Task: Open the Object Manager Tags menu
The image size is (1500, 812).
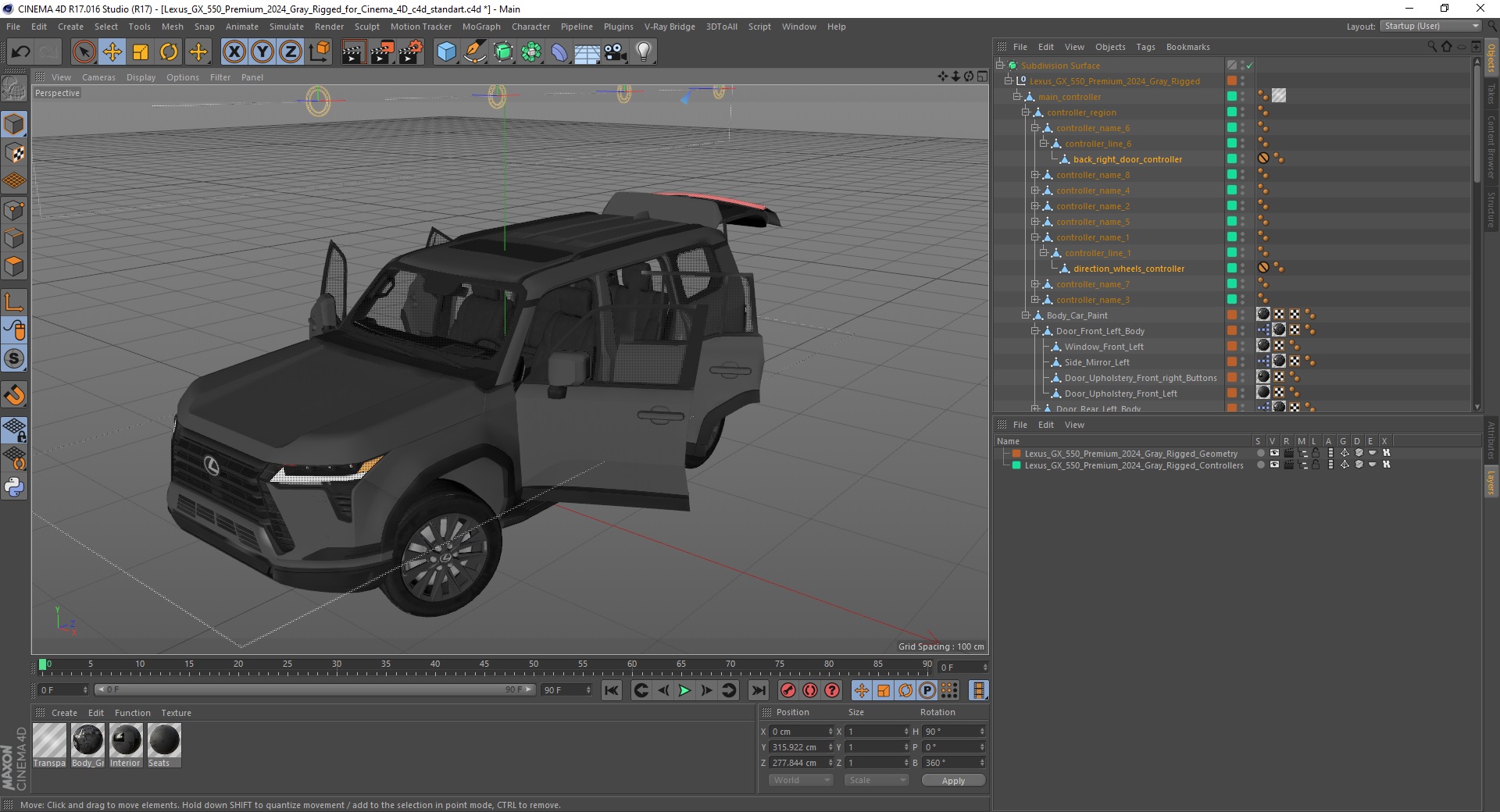Action: [x=1145, y=47]
